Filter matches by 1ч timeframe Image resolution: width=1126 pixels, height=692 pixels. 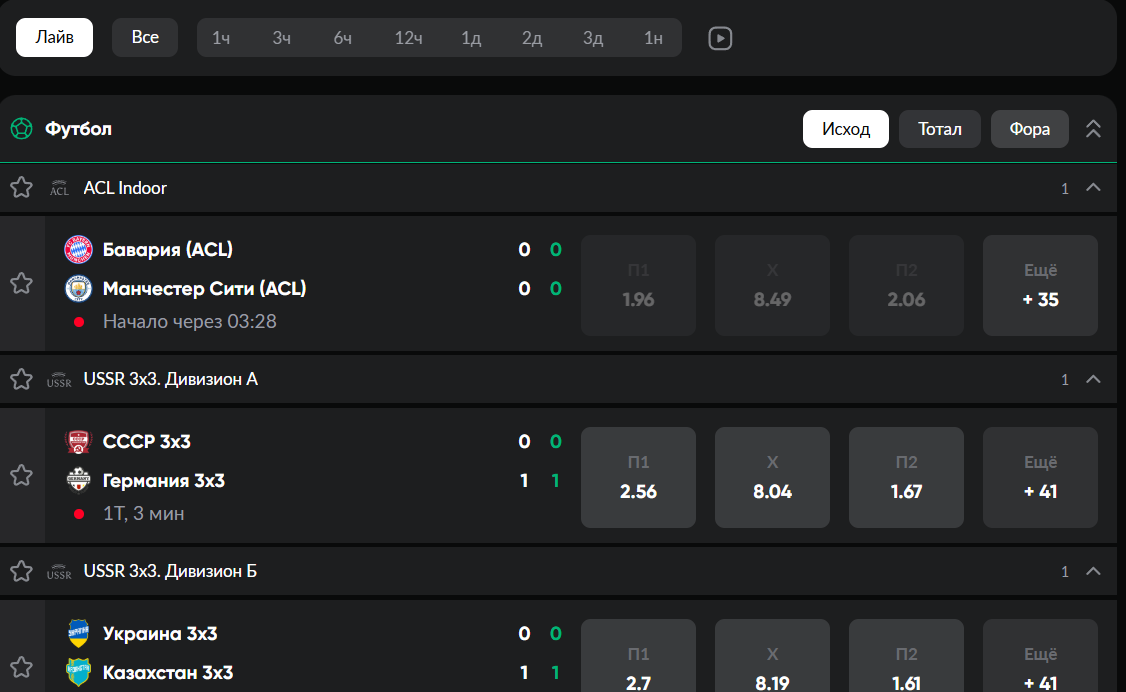(x=220, y=38)
